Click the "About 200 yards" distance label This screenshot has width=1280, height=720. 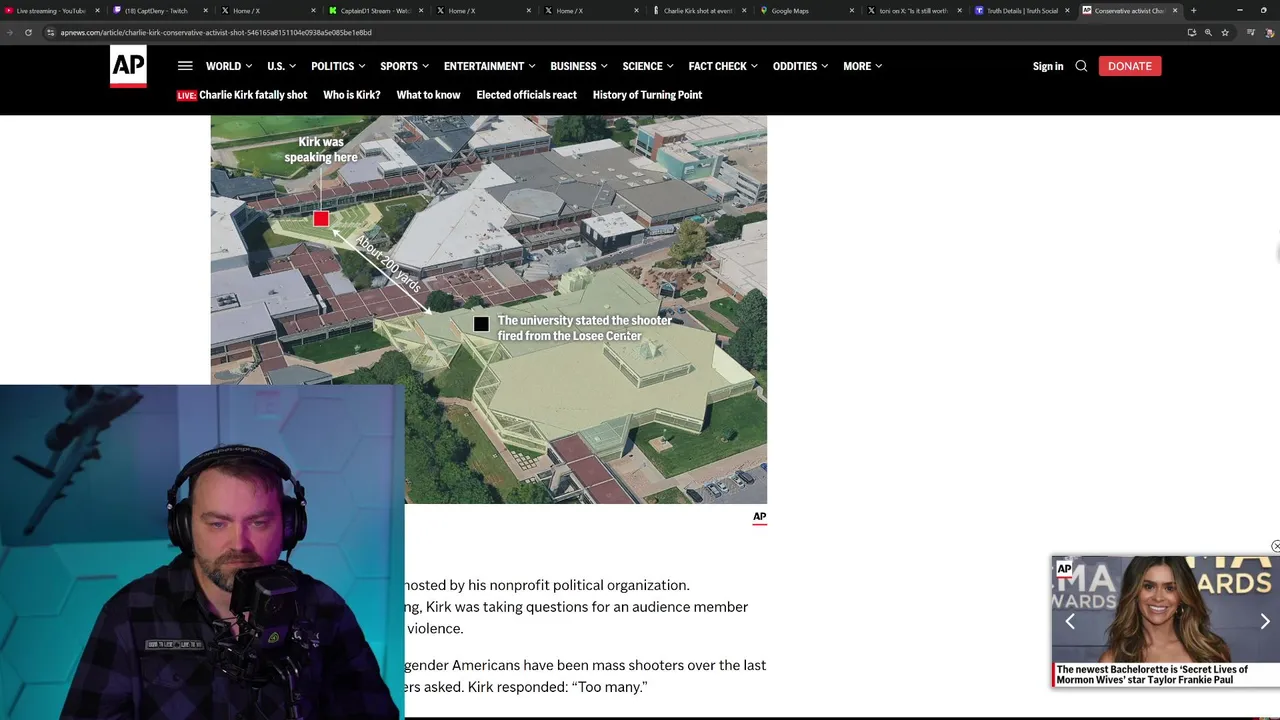coord(388,262)
